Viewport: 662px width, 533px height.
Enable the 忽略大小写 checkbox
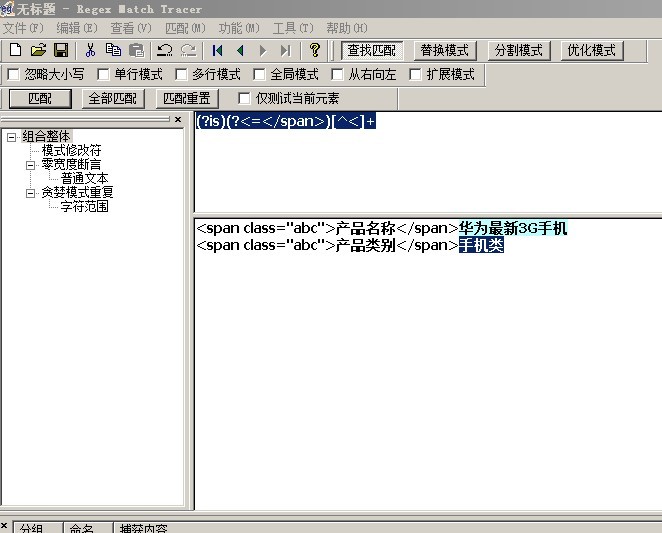(x=13, y=74)
